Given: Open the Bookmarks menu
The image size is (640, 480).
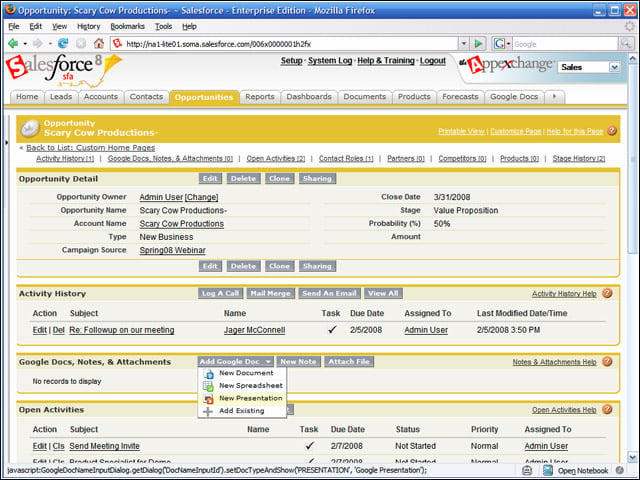Looking at the screenshot, I should pos(127,26).
